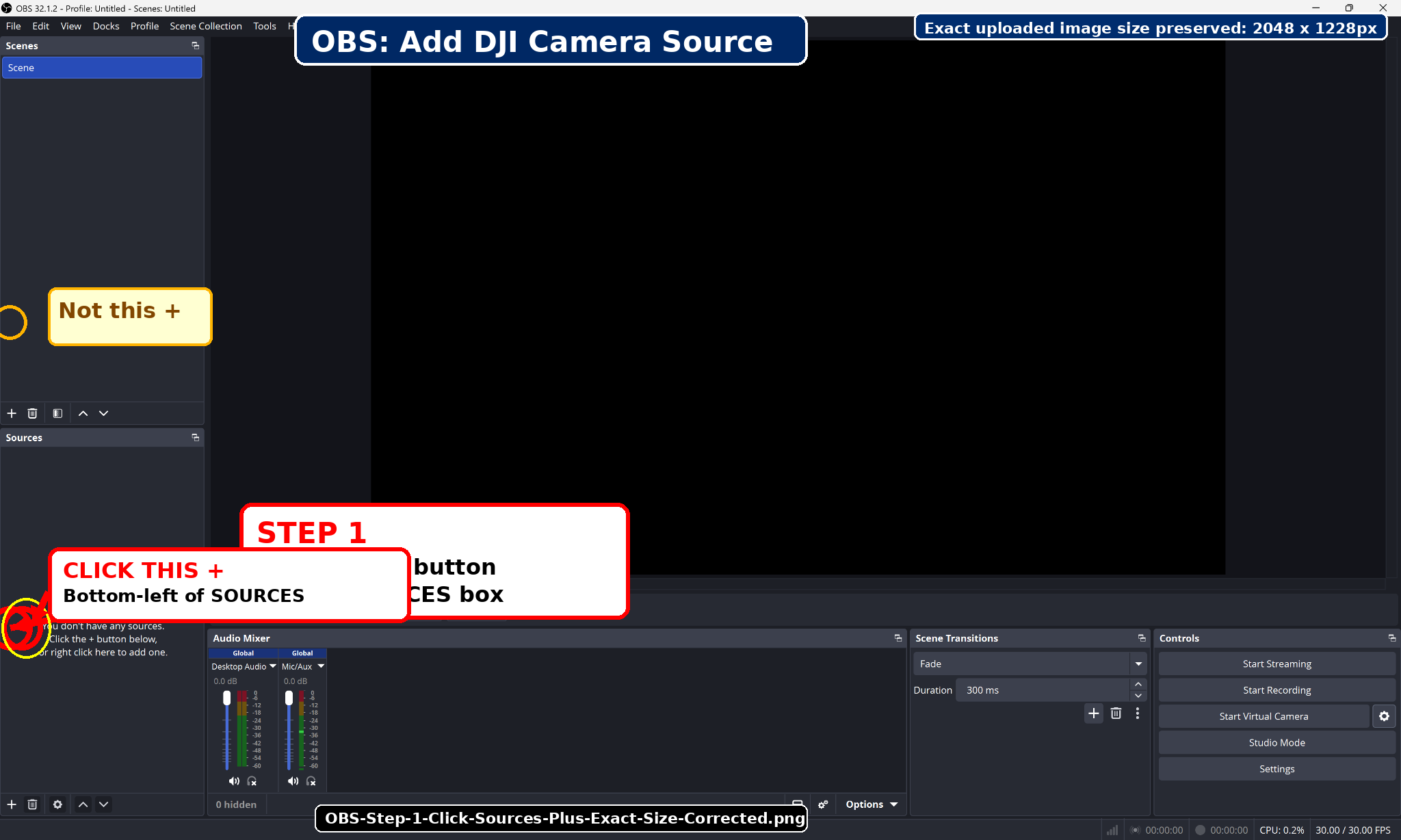Open Audio Mixer Options dropdown
Viewport: 1401px width, 840px height.
(871, 804)
